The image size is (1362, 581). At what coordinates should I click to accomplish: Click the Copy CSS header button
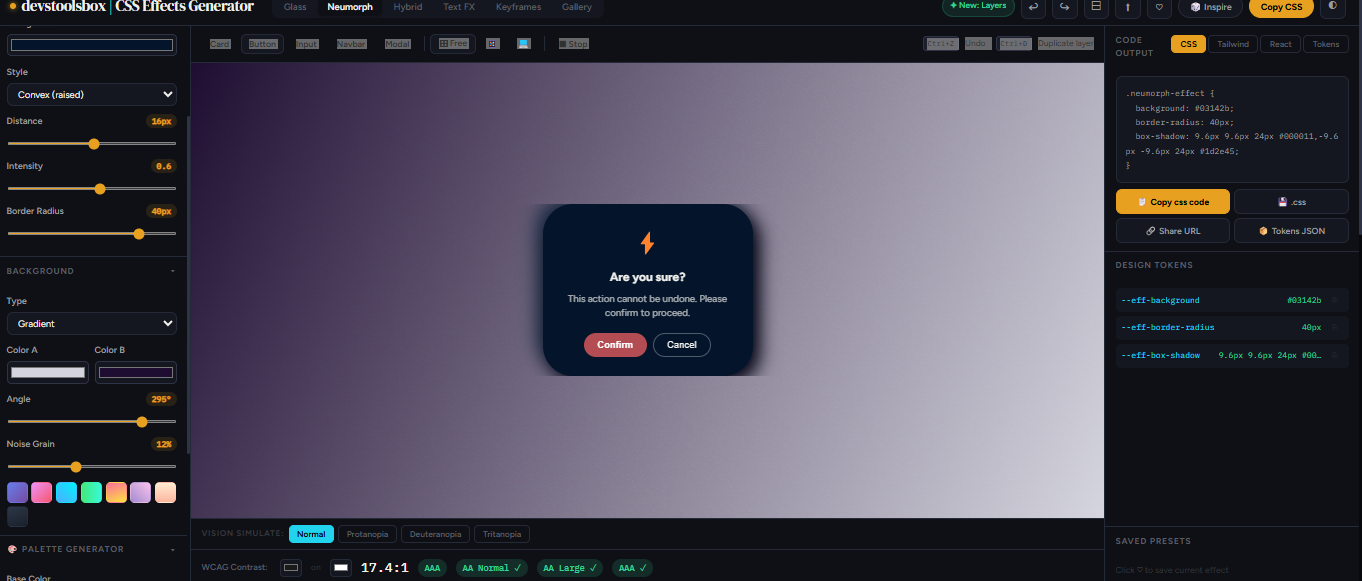(x=1281, y=7)
